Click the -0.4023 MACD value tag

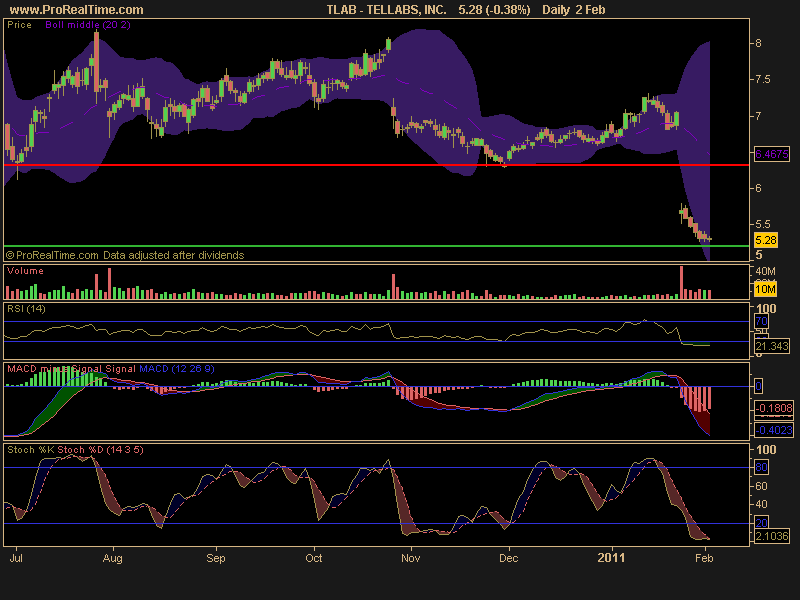774,430
